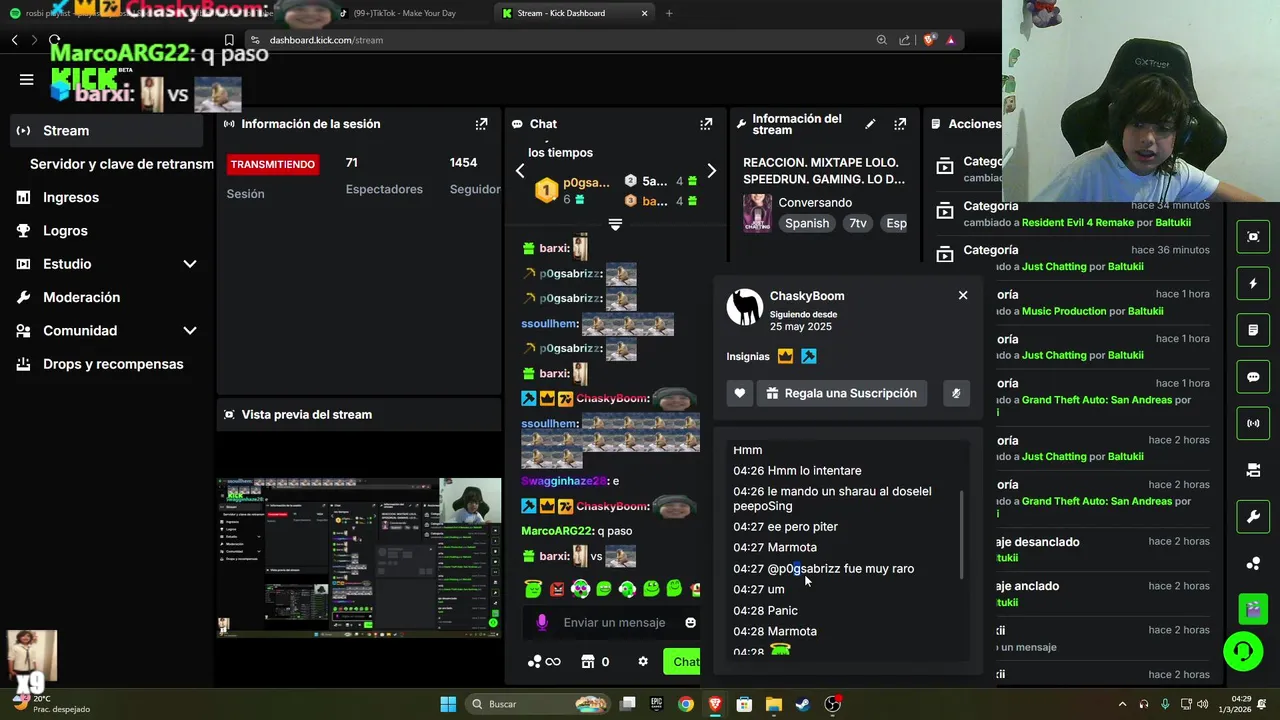The height and width of the screenshot is (720, 1280).
Task: Pop out Información de la sesión panel
Action: pyautogui.click(x=481, y=124)
